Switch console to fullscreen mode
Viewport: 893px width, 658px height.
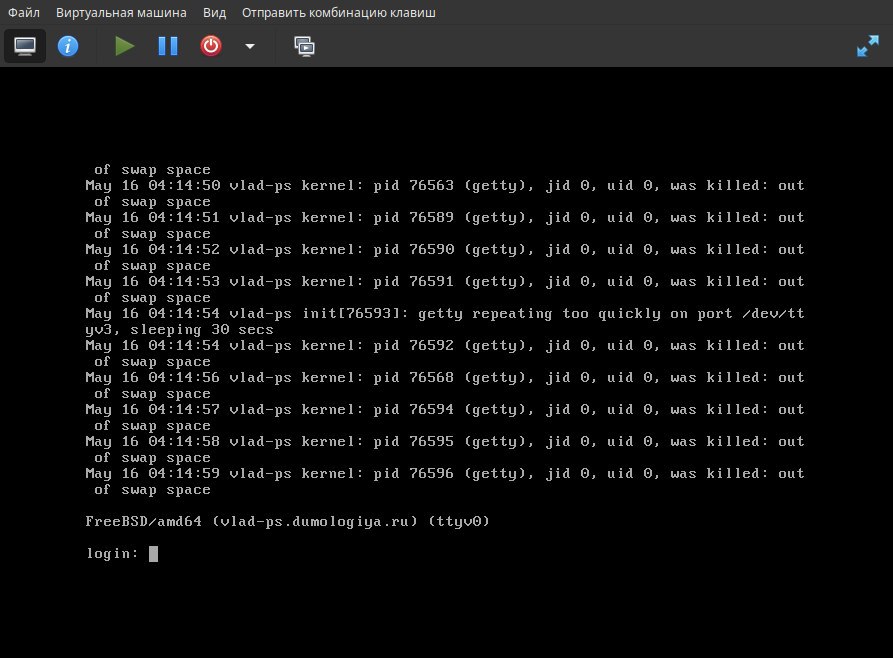tap(867, 46)
